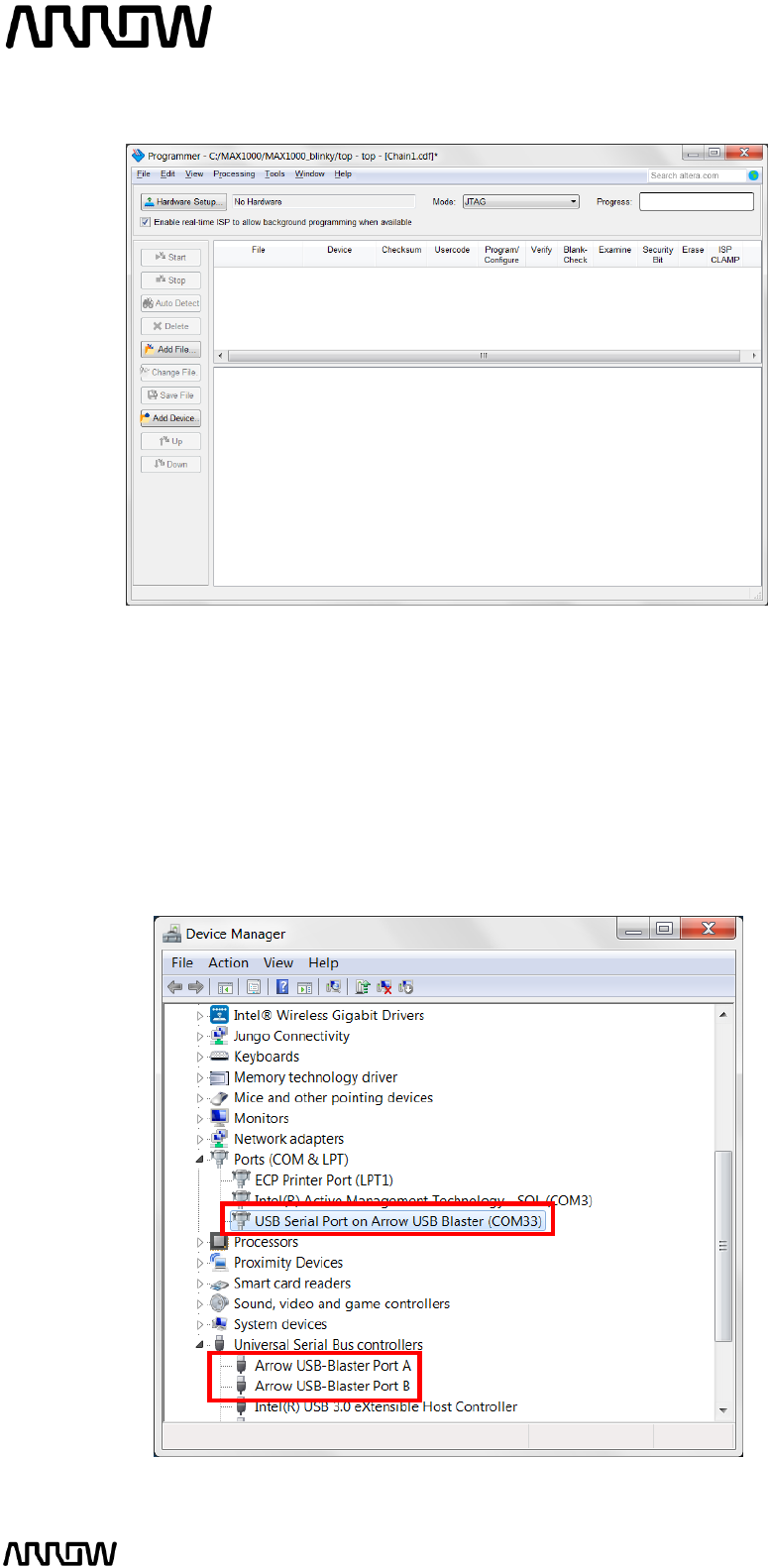Click the horizontal scrollbar under the file table

coord(488,355)
